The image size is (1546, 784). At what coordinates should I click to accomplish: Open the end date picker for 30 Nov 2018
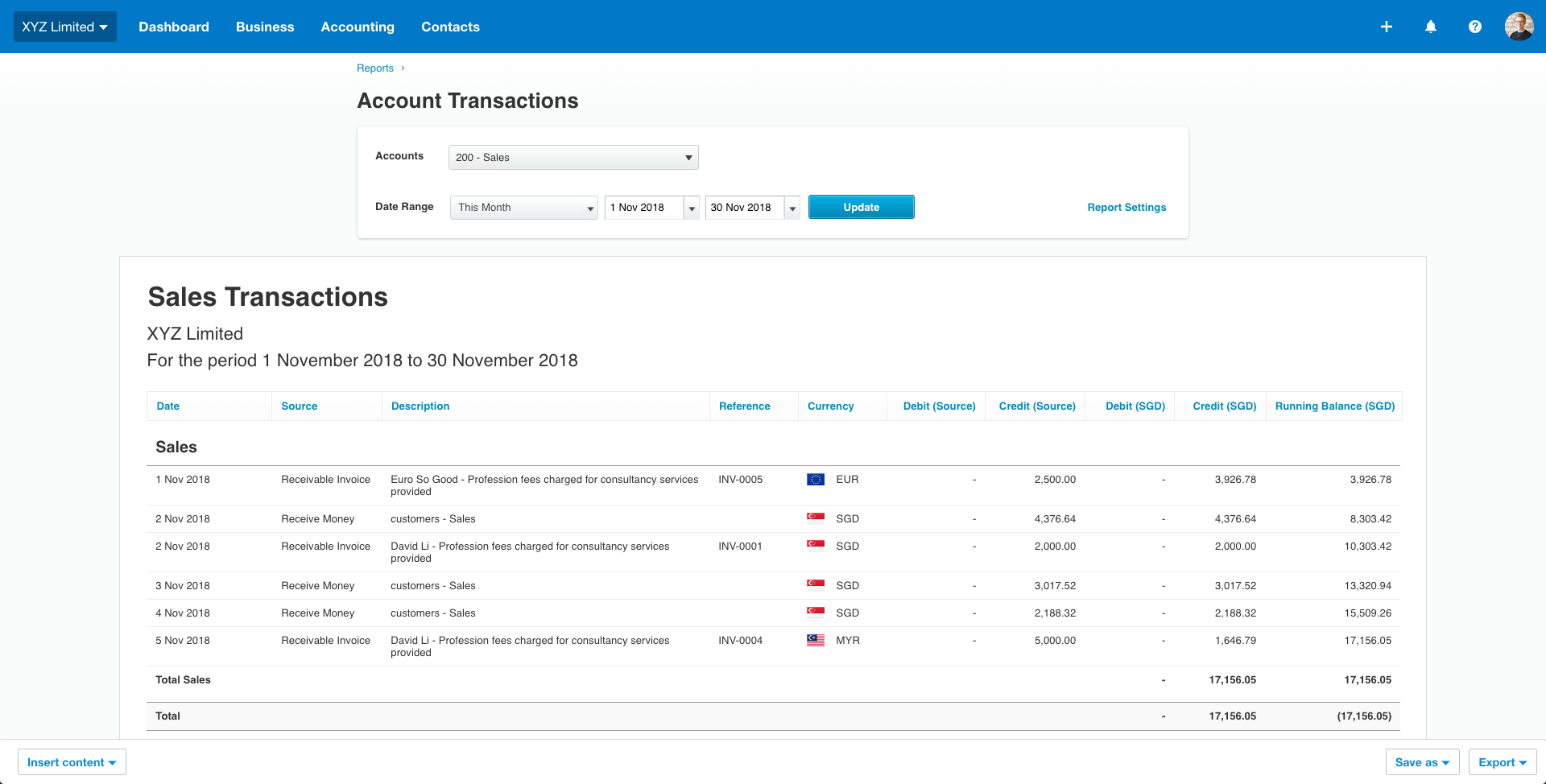(792, 208)
